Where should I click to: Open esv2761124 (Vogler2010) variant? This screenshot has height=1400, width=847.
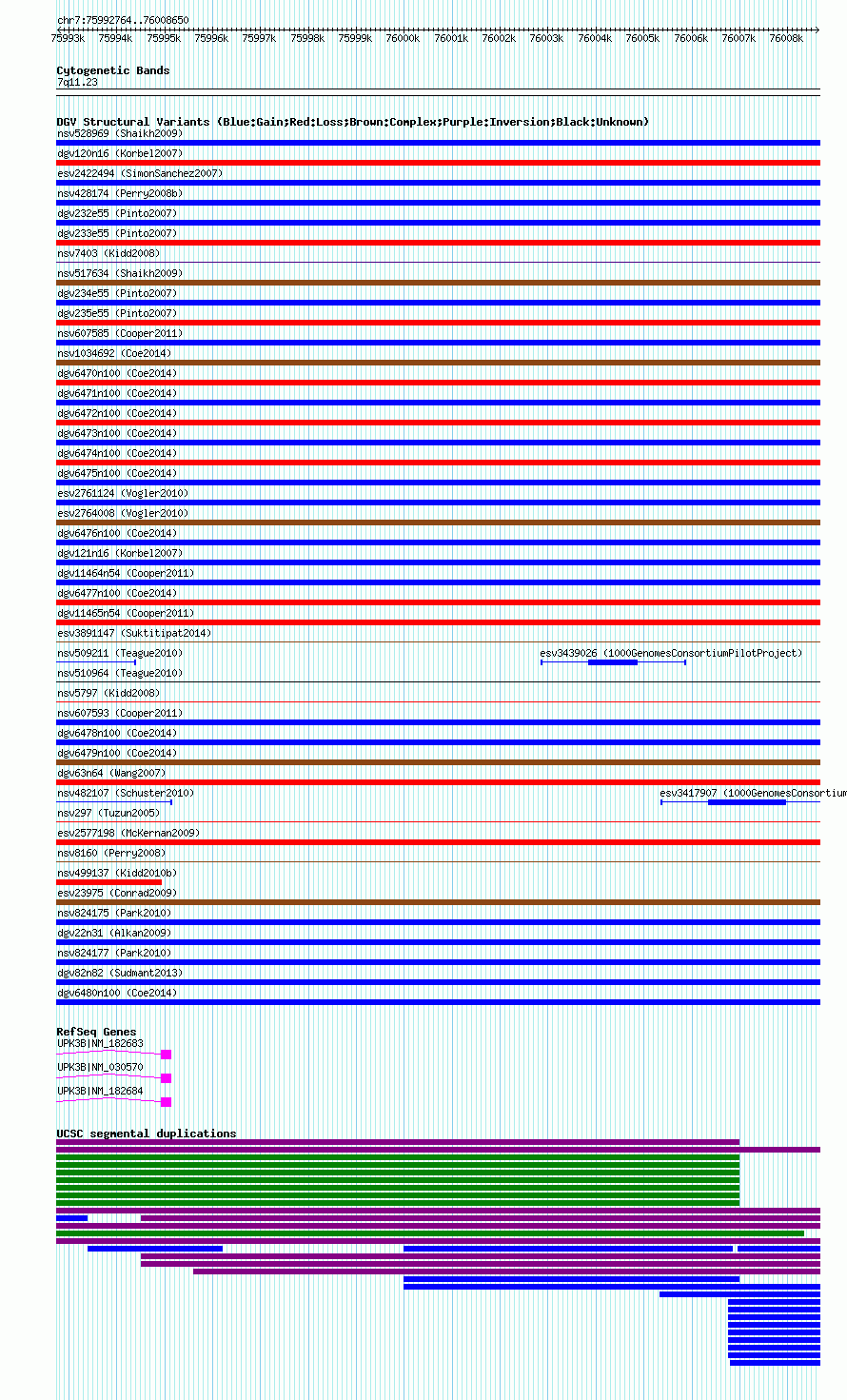123,493
